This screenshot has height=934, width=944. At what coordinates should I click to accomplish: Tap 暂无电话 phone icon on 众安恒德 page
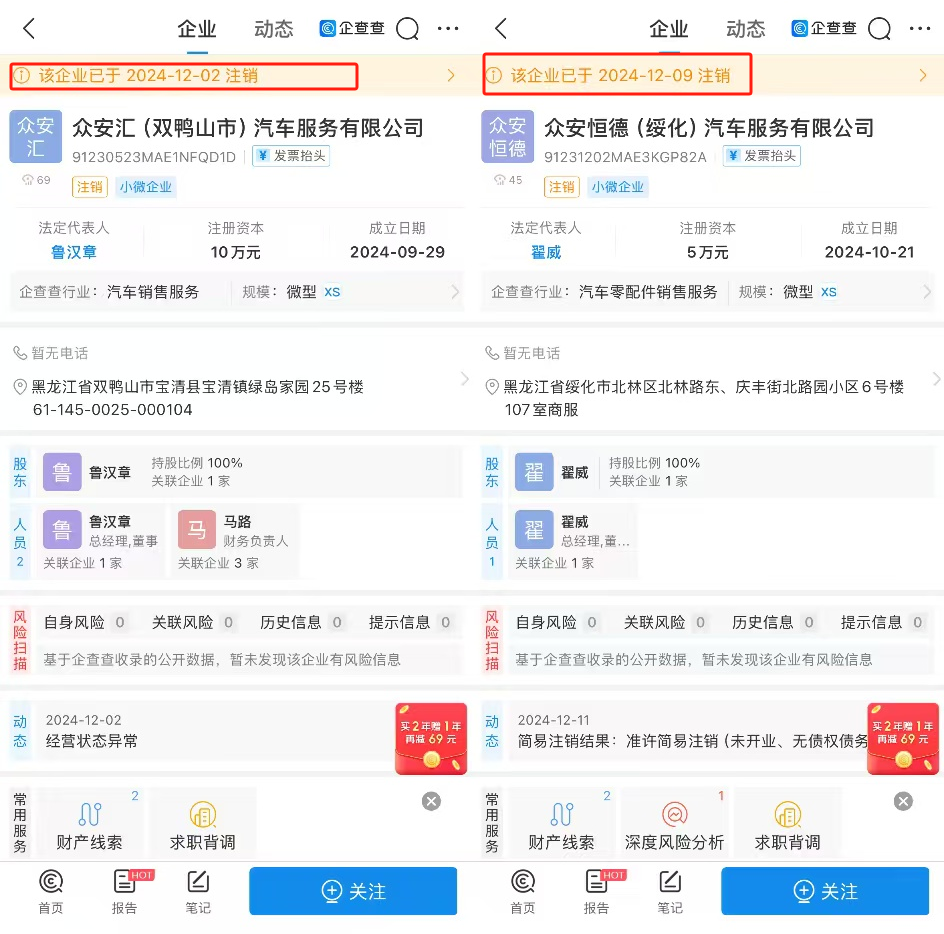point(492,353)
